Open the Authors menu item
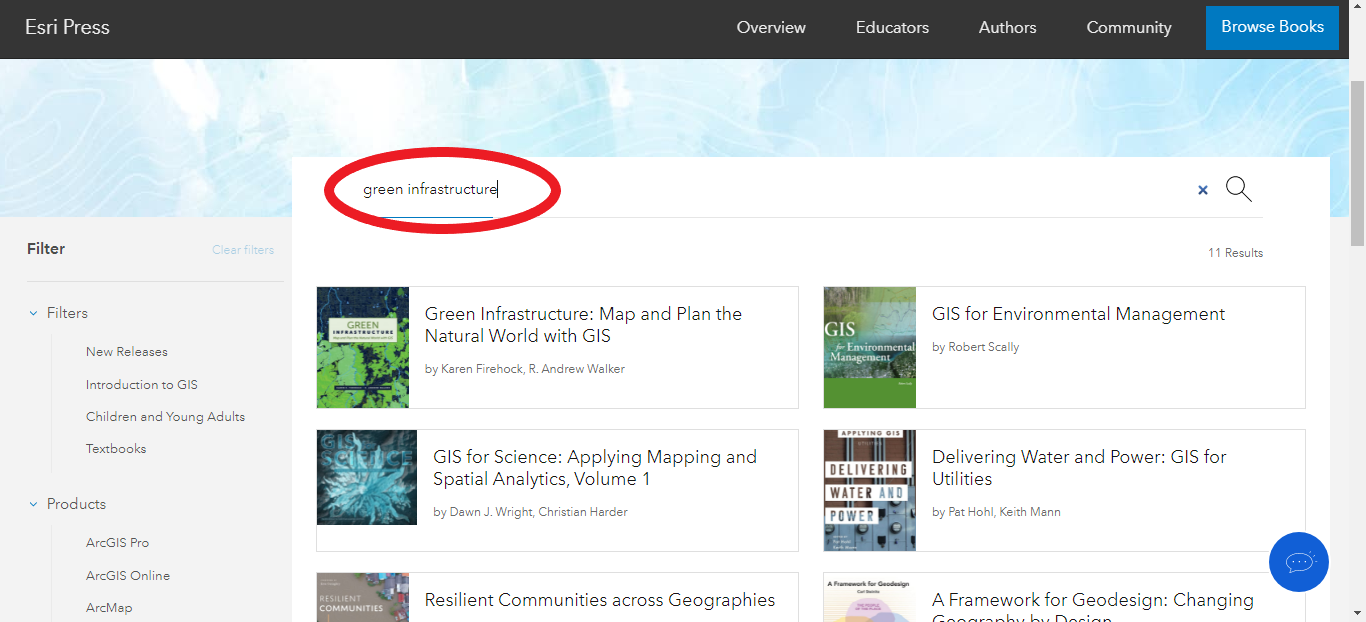 1007,28
